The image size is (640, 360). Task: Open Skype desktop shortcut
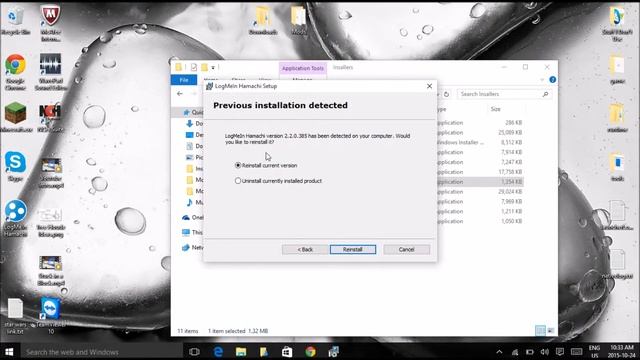[16, 166]
